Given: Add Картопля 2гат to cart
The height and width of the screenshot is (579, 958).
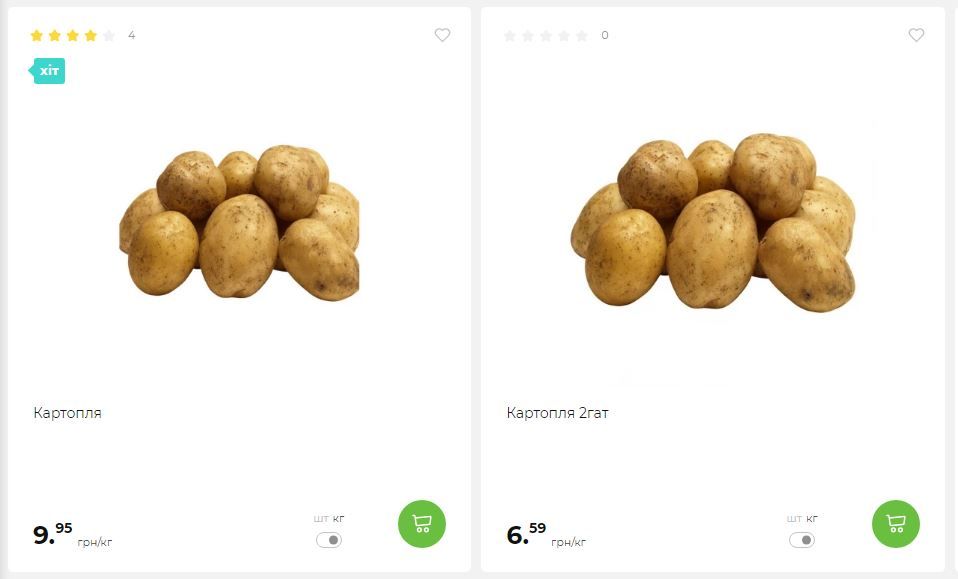Looking at the screenshot, I should coord(895,523).
